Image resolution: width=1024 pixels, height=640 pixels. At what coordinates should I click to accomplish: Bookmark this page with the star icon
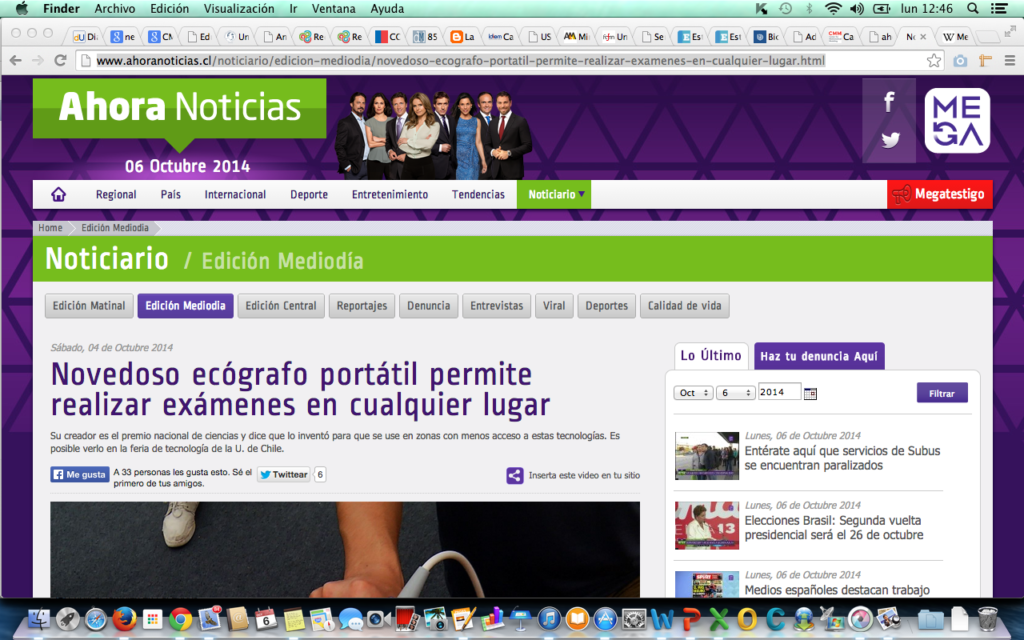pyautogui.click(x=934, y=61)
